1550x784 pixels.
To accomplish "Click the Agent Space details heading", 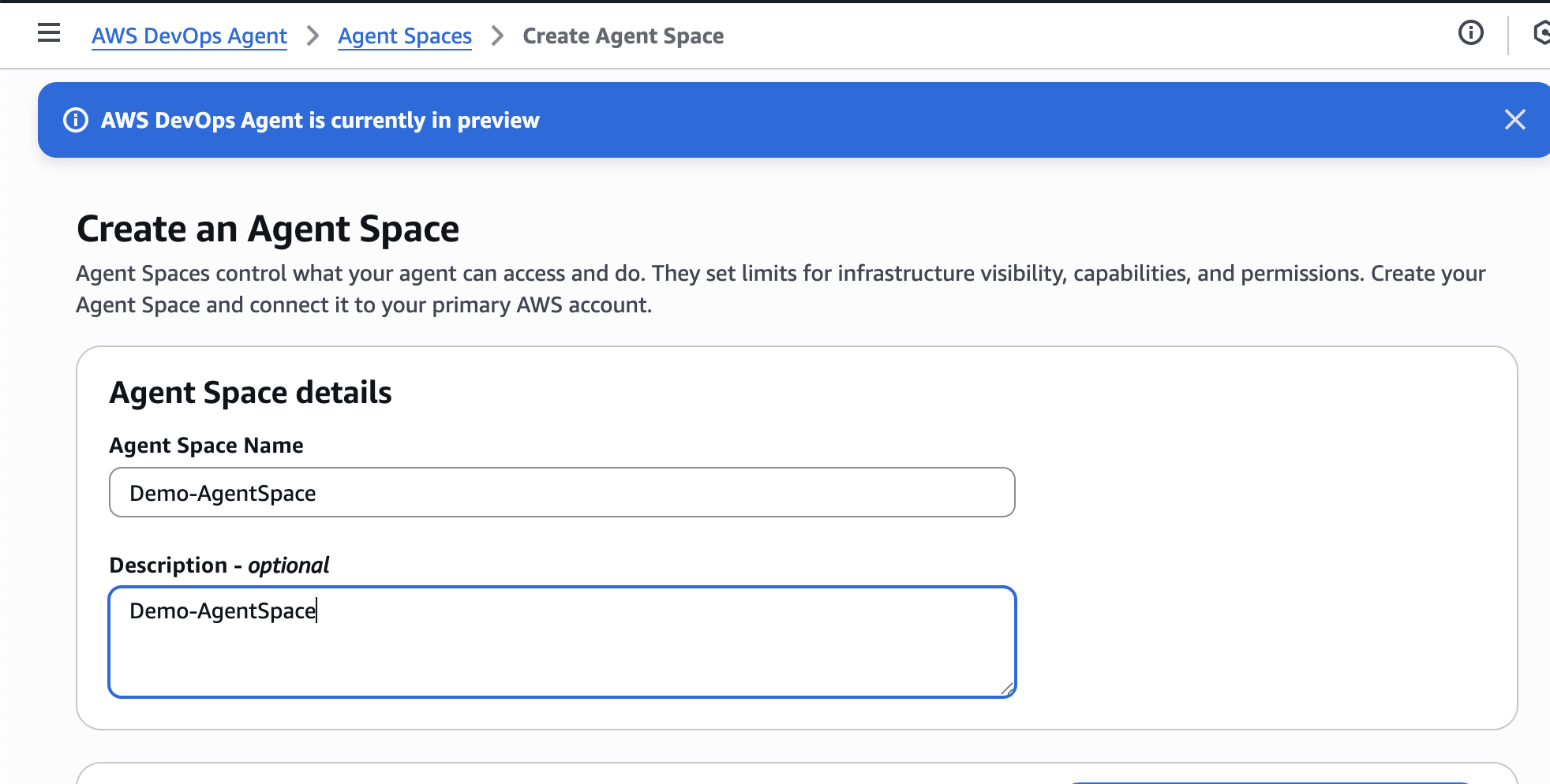I will pos(250,393).
